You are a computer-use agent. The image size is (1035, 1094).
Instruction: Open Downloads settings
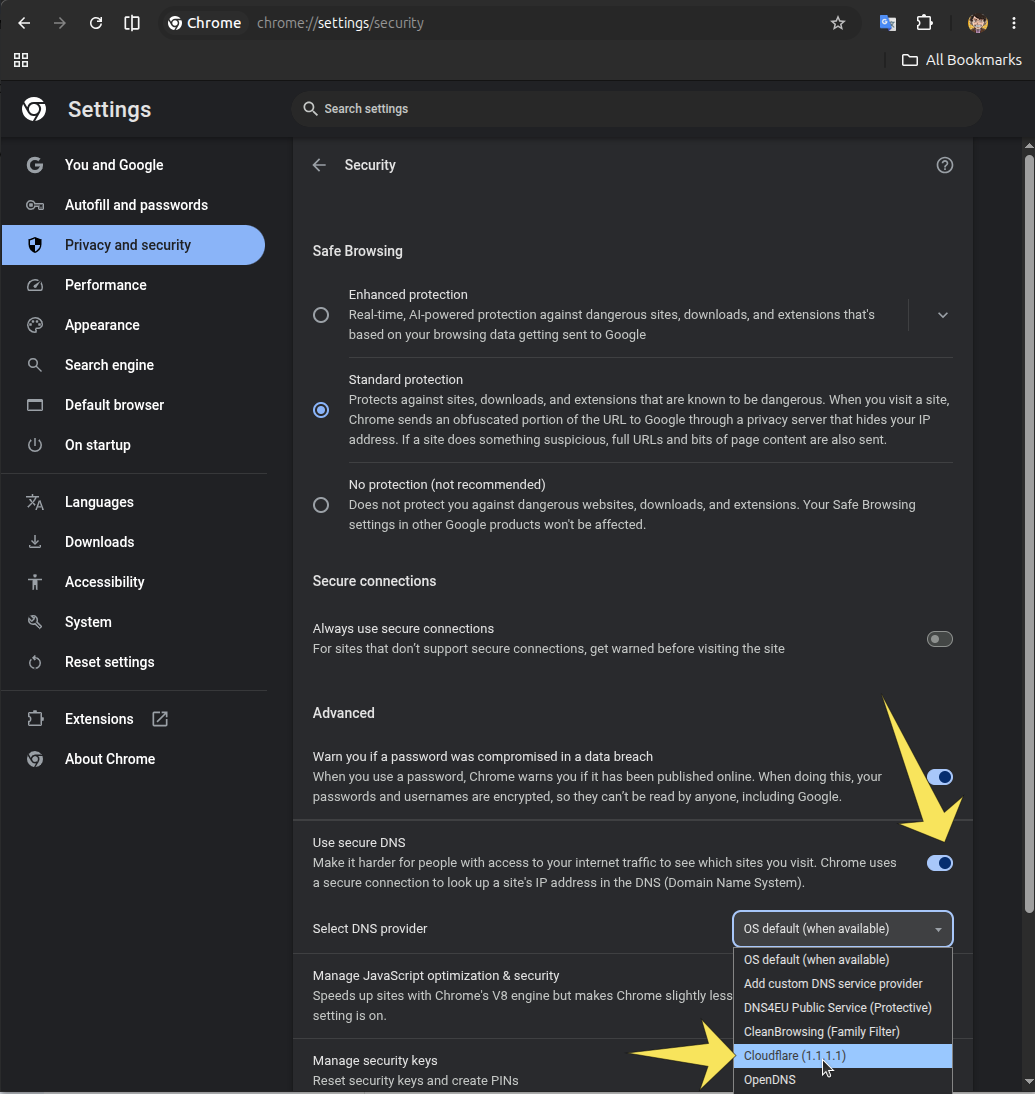point(133,541)
